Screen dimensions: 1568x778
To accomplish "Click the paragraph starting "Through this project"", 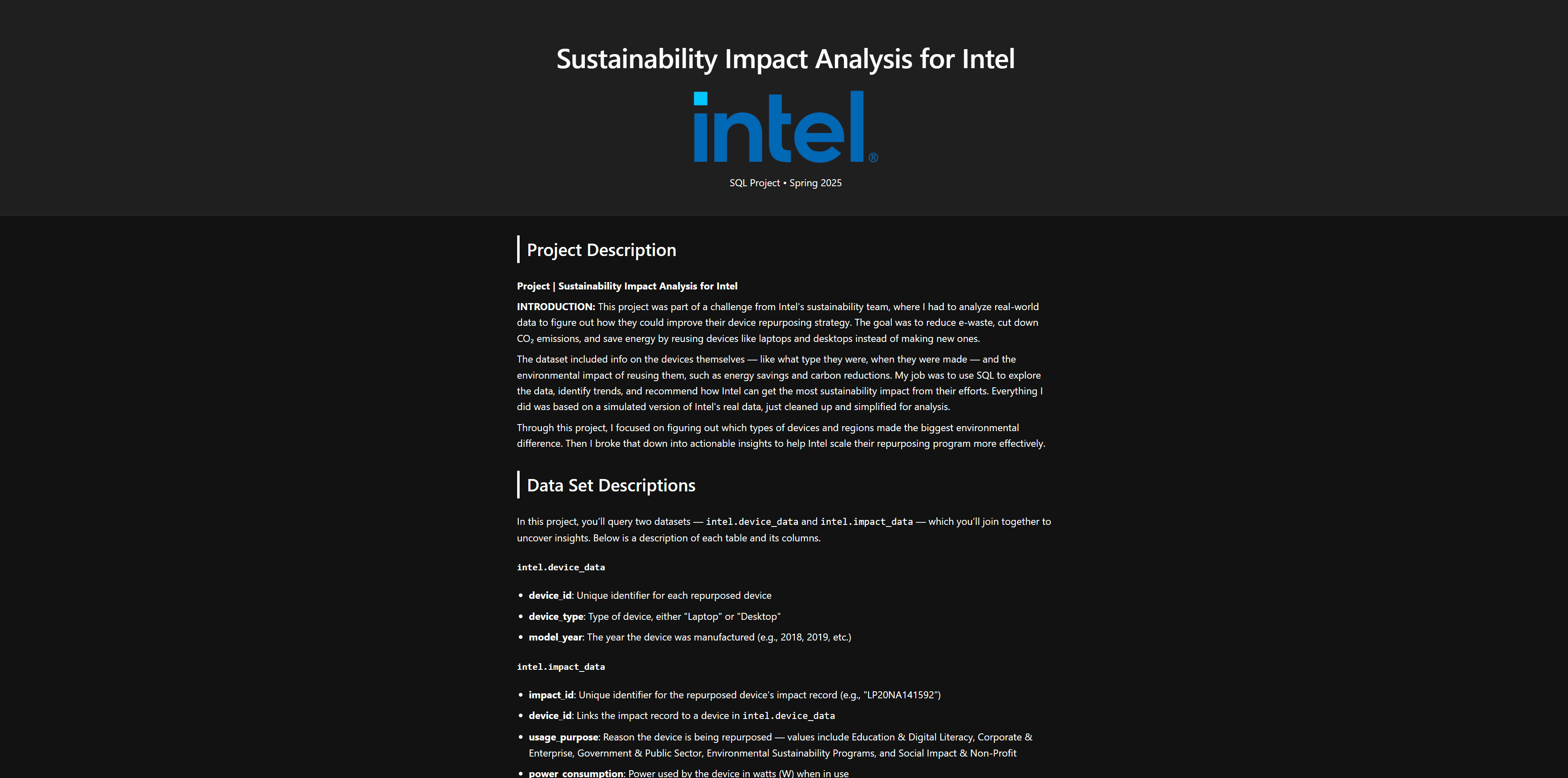I will [780, 435].
